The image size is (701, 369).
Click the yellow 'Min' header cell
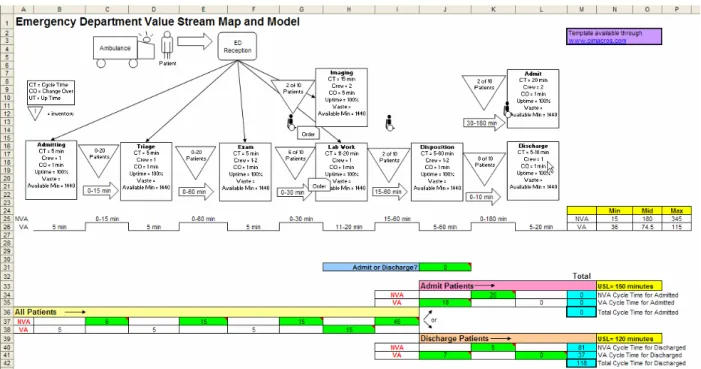[614, 211]
